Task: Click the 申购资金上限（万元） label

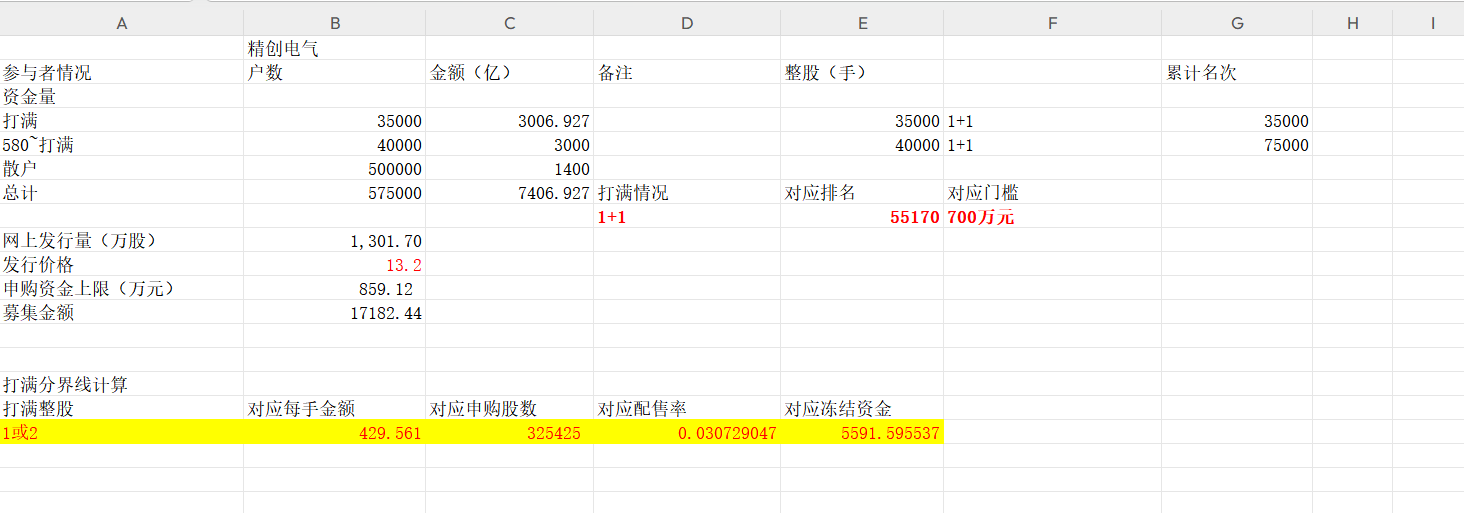Action: [x=121, y=288]
